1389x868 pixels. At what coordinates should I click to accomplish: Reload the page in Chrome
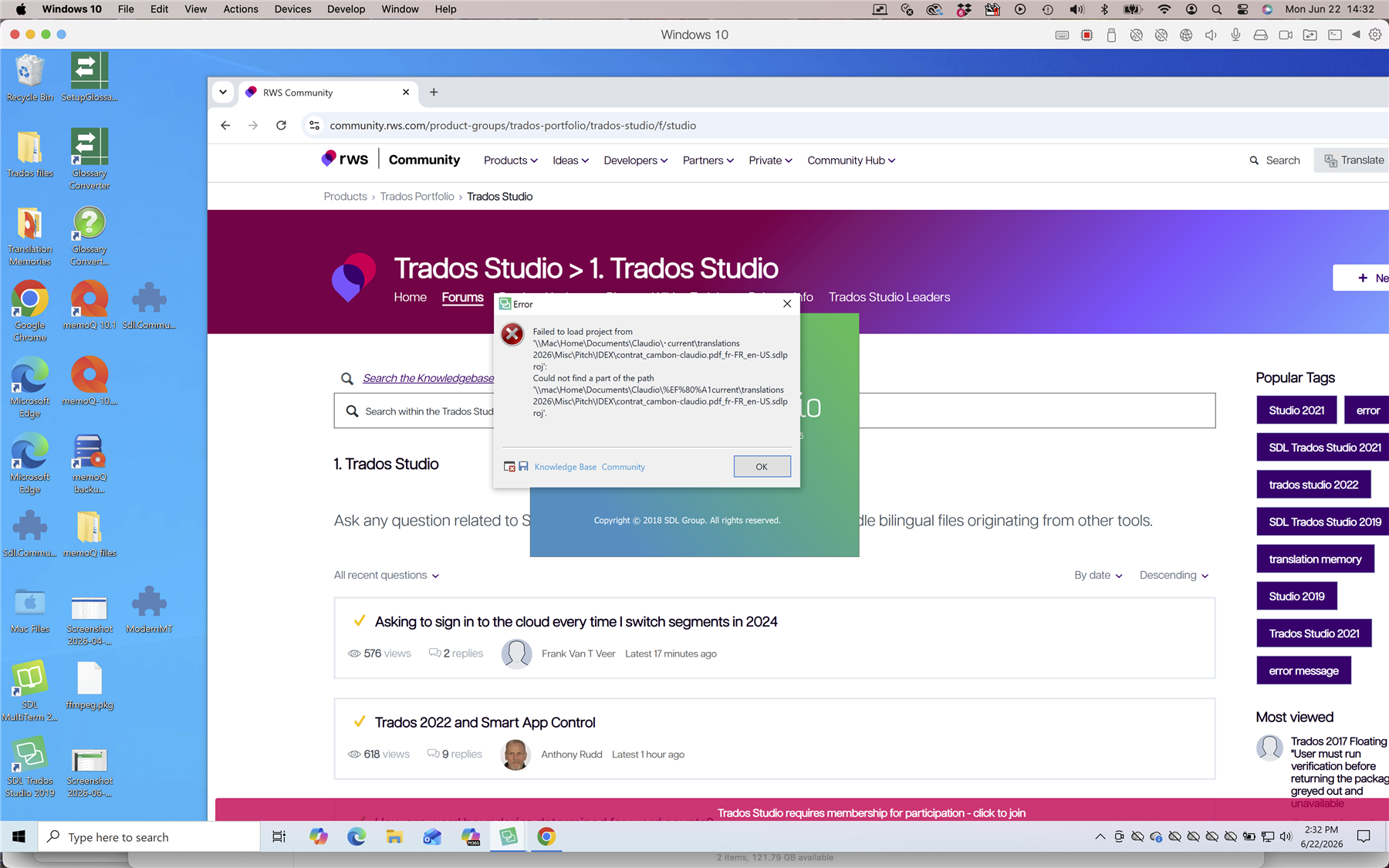281,125
